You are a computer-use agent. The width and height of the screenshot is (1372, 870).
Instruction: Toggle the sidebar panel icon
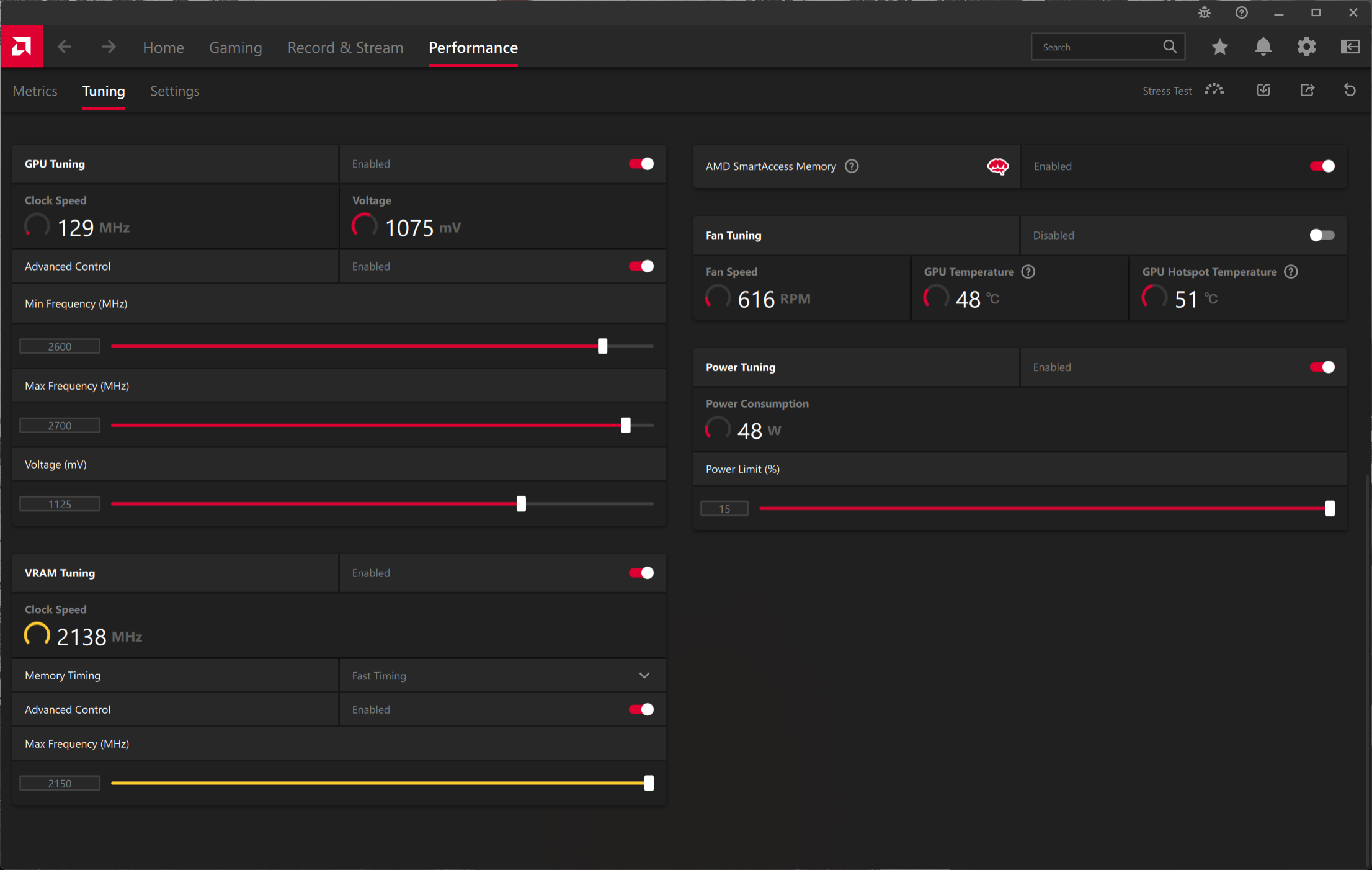(1350, 47)
